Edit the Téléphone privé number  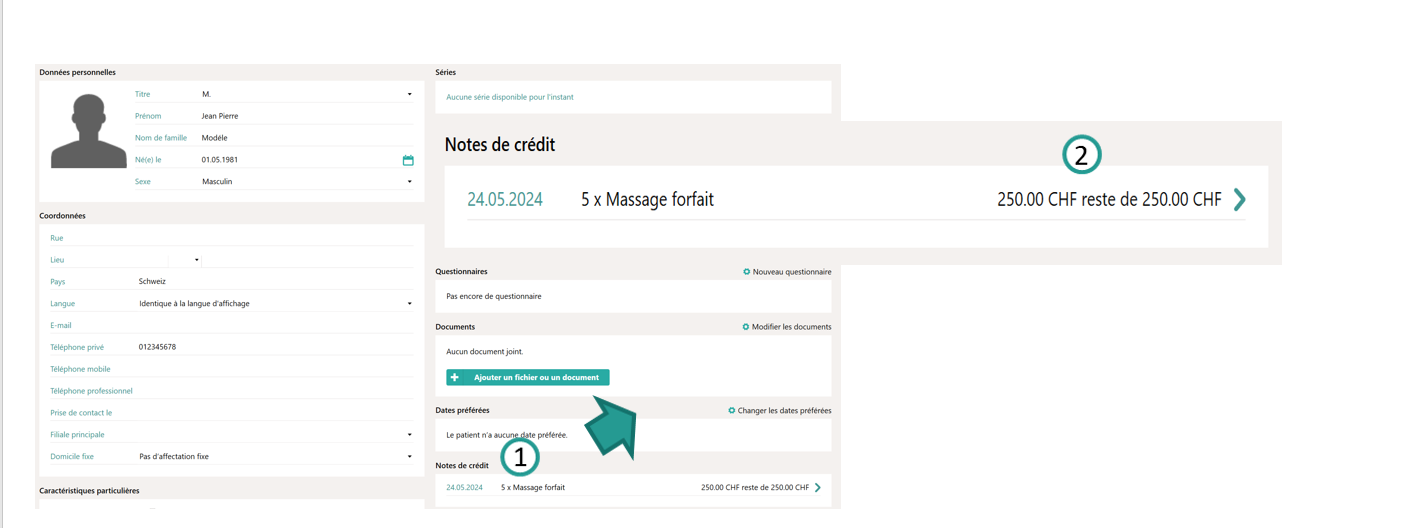[x=275, y=347]
